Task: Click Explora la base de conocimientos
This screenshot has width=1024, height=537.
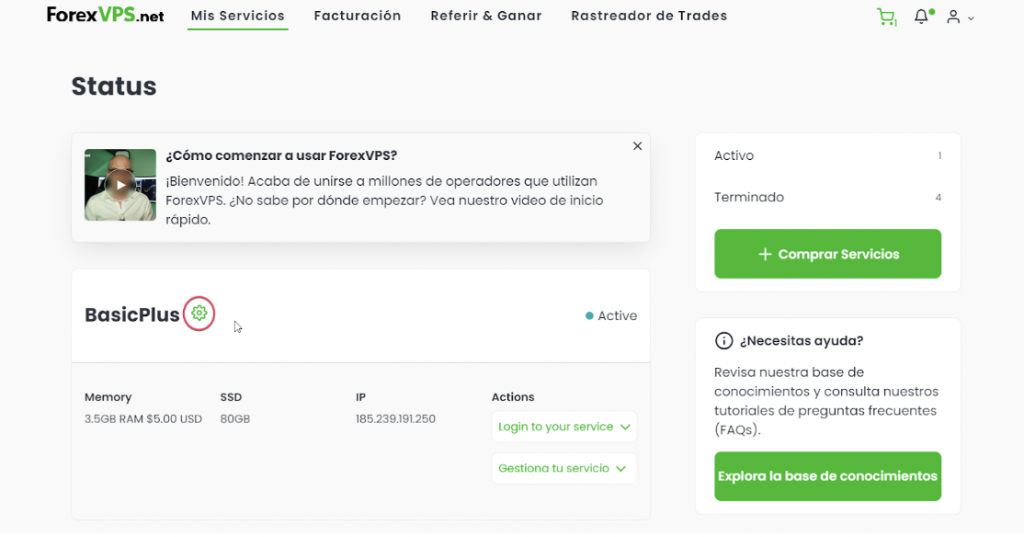Action: (x=827, y=476)
